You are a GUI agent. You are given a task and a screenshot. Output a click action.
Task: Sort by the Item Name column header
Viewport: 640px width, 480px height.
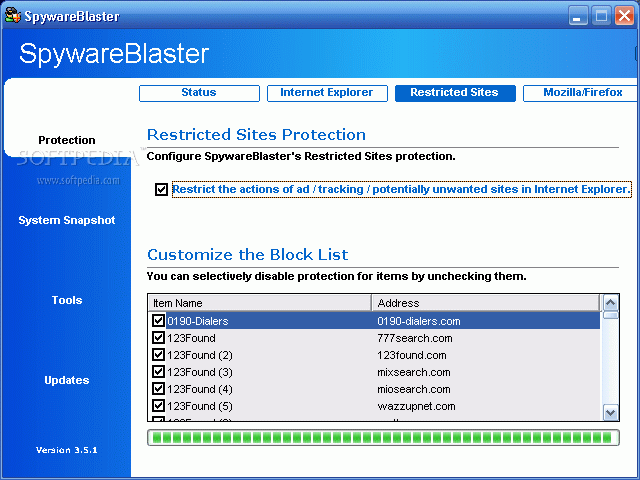260,303
